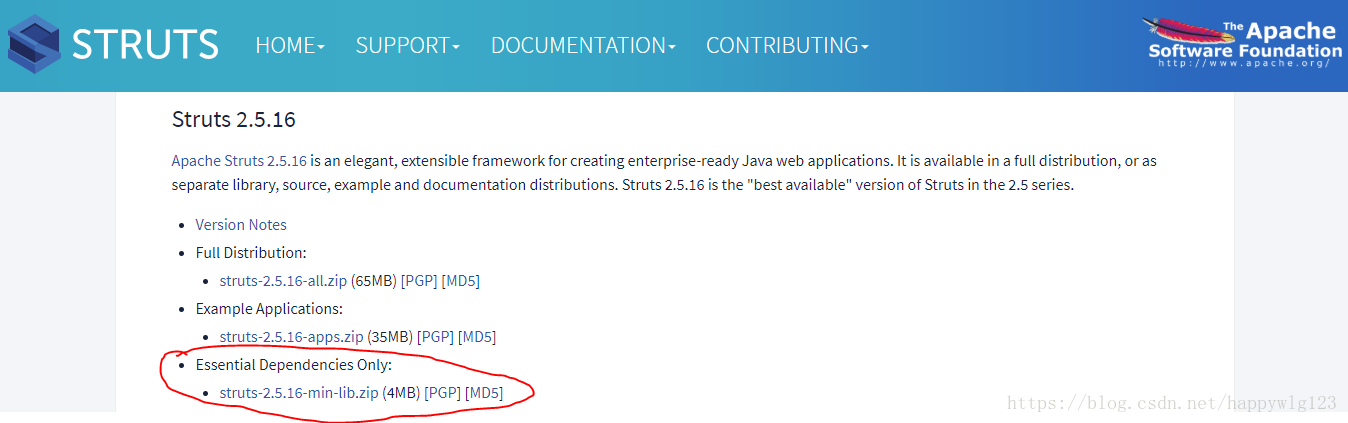
Task: Expand the SUPPORT dropdown menu
Action: coord(408,46)
